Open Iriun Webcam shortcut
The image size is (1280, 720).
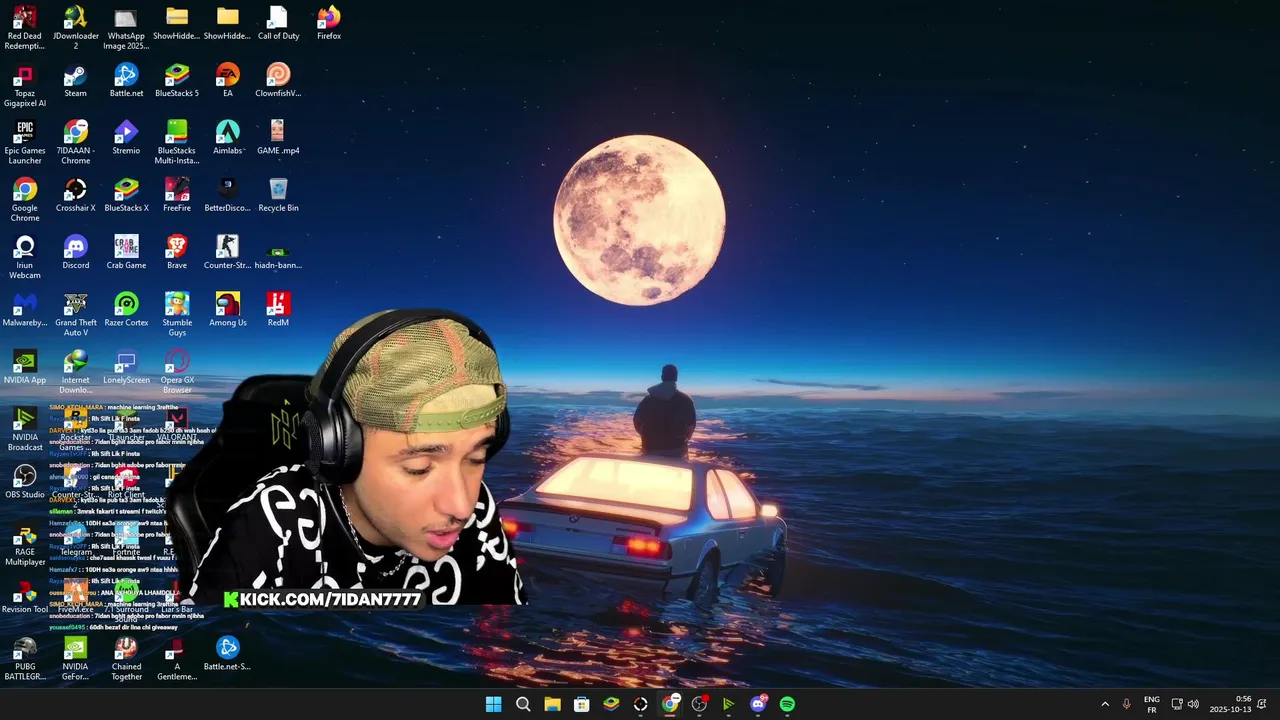(25, 258)
